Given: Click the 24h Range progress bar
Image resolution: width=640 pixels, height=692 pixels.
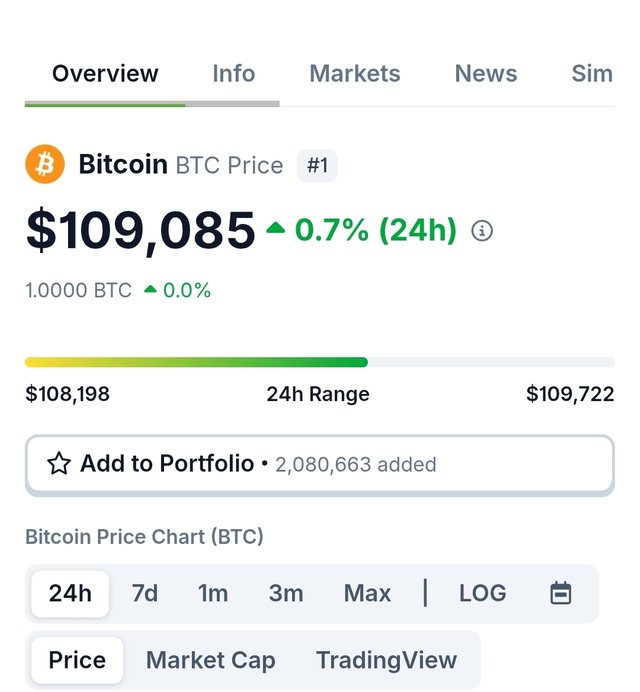Looking at the screenshot, I should coord(320,362).
